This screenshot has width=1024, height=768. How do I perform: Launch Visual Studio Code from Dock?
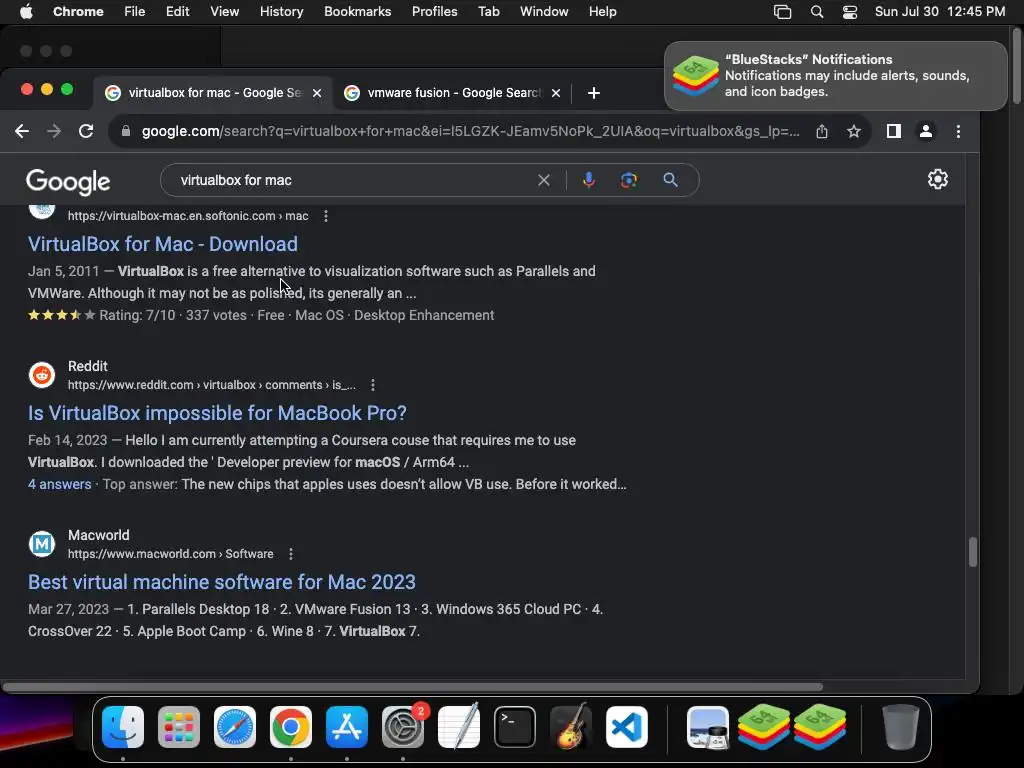pyautogui.click(x=627, y=727)
